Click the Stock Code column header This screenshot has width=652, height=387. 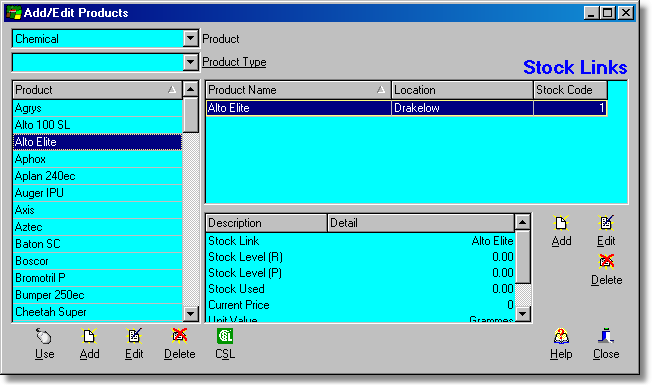(570, 90)
